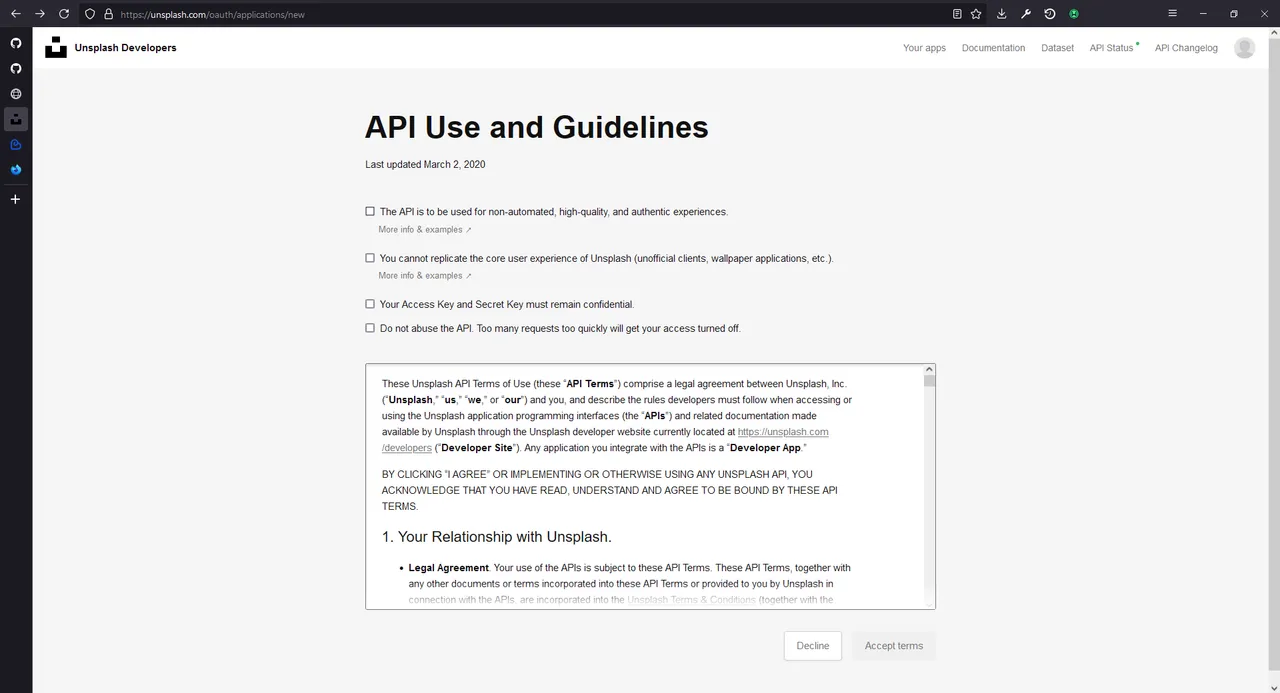This screenshot has height=693, width=1280.
Task: View API Status
Action: pyautogui.click(x=1113, y=48)
